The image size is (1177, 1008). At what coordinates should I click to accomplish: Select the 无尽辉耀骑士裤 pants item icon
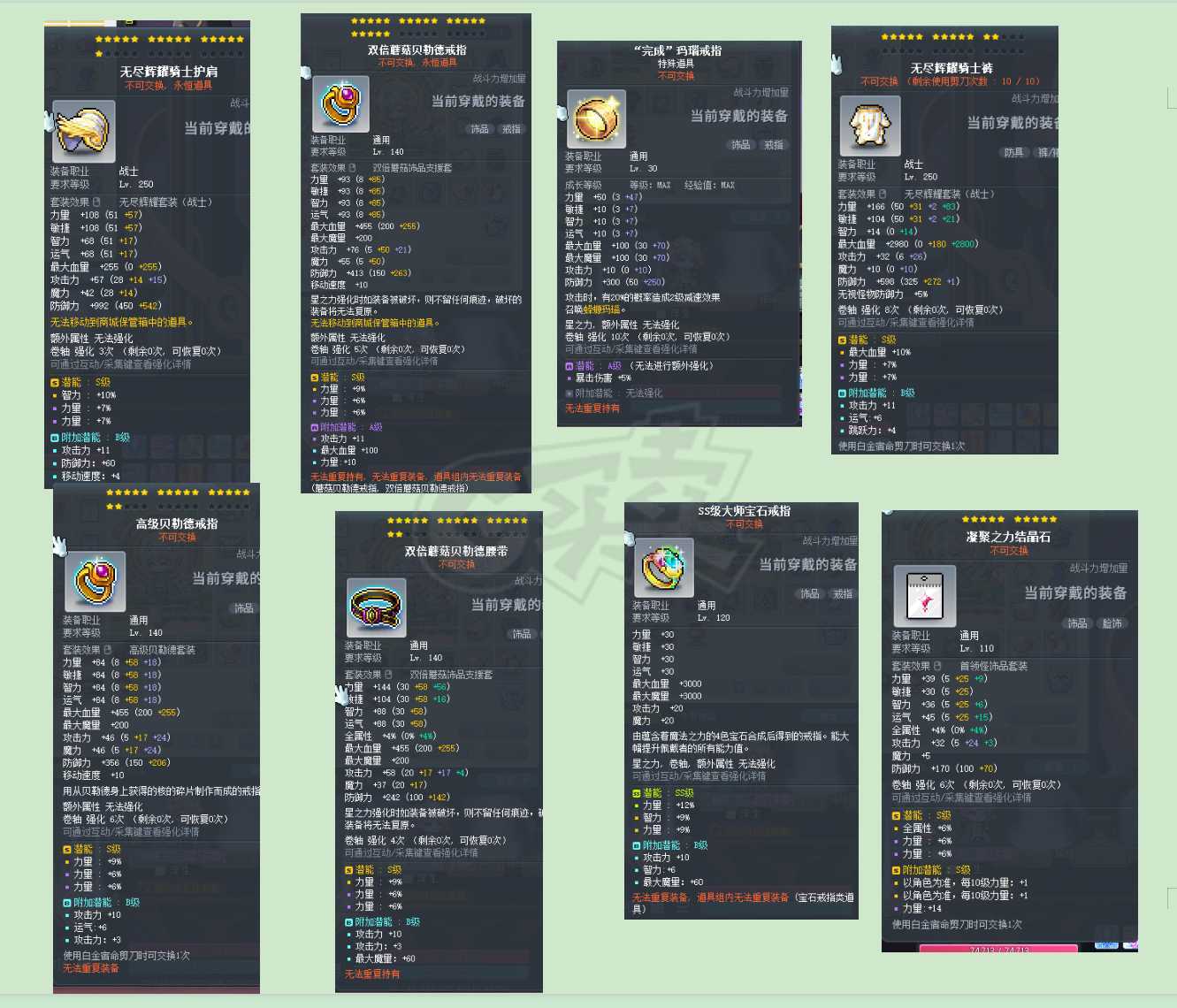pyautogui.click(x=869, y=126)
